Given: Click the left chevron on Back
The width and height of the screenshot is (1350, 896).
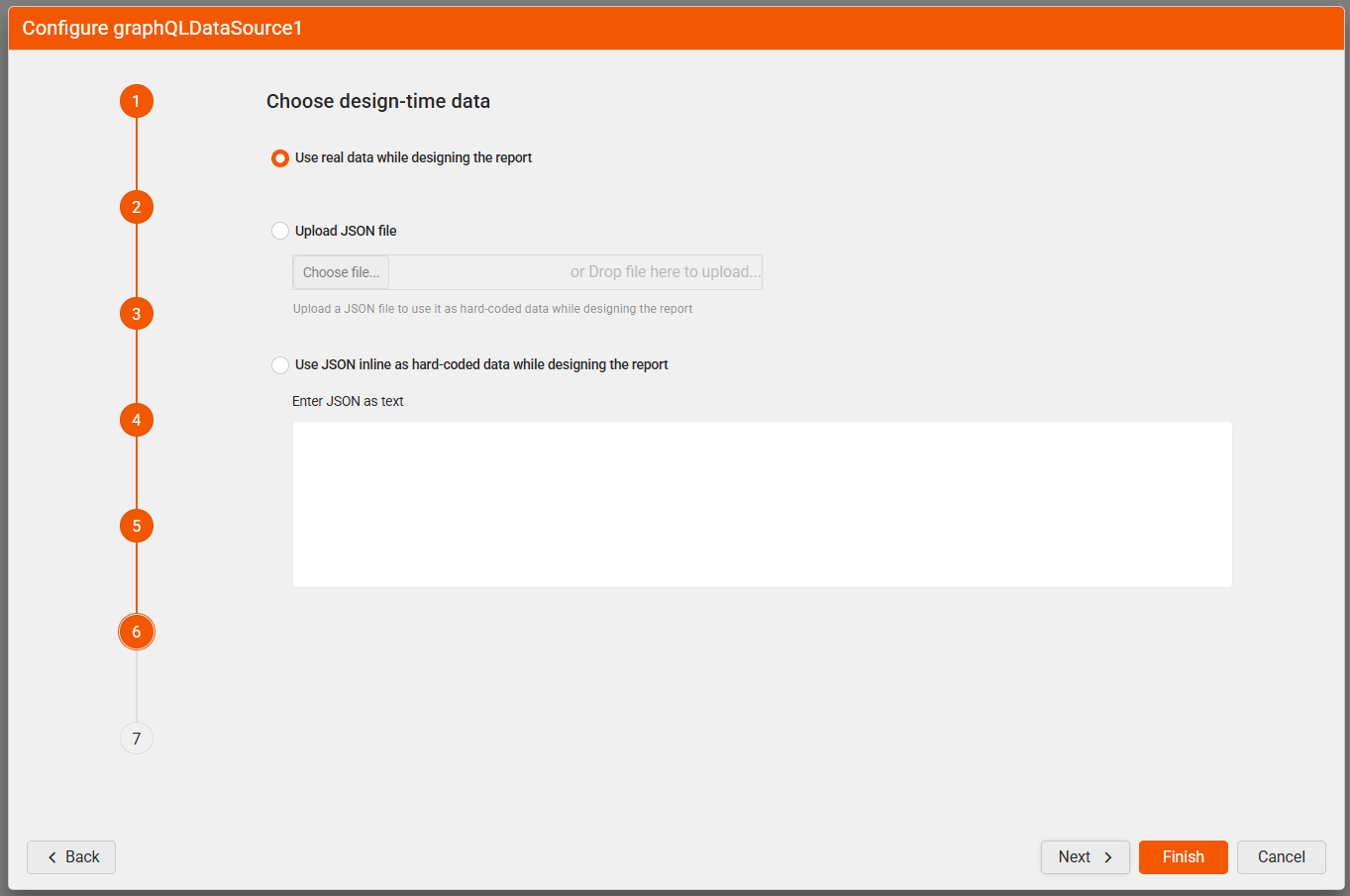Looking at the screenshot, I should pos(52,857).
